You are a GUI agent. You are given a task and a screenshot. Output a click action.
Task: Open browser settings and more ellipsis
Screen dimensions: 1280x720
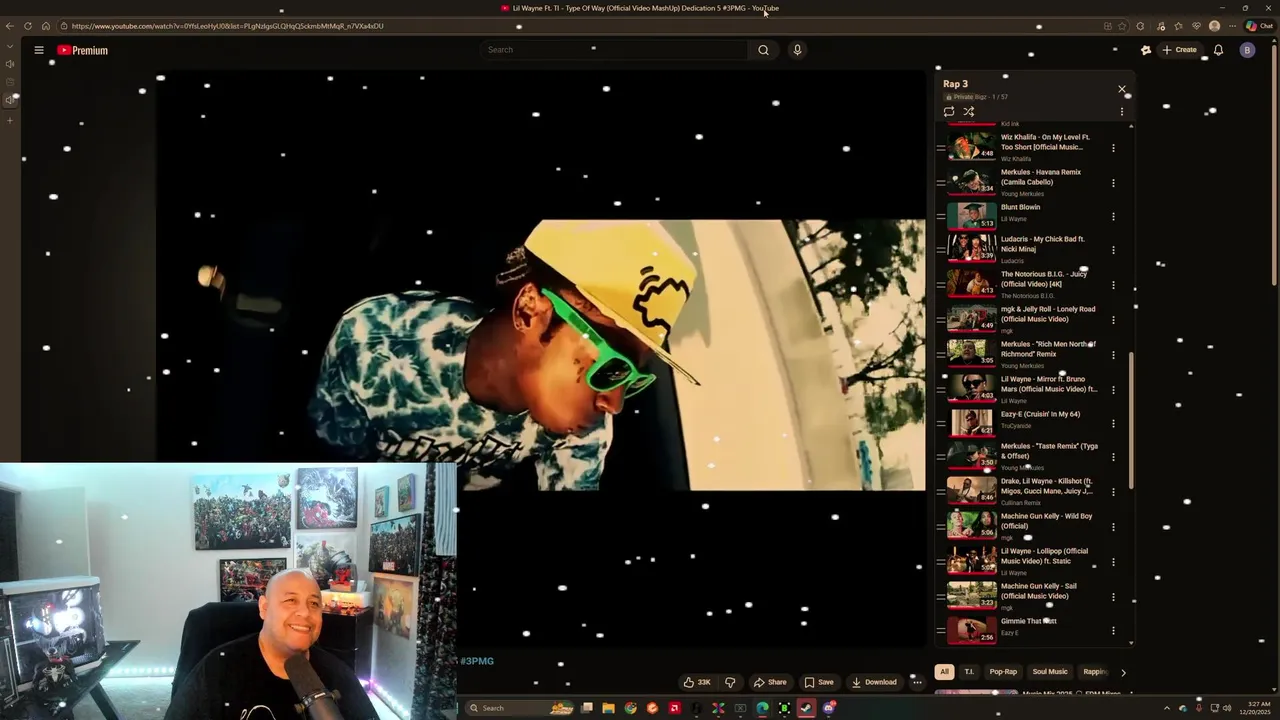1231,26
